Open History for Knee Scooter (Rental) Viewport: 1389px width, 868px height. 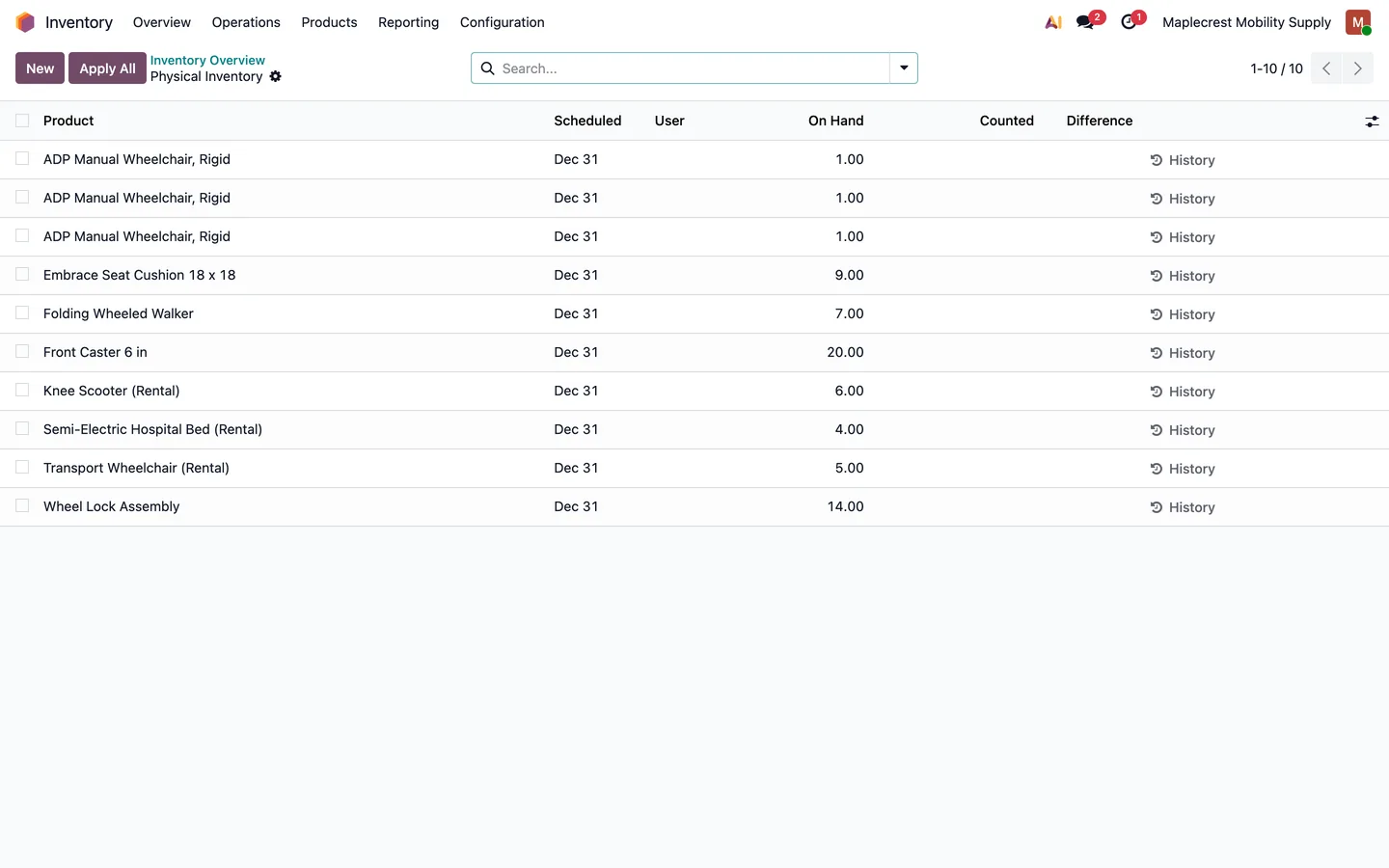(1183, 392)
